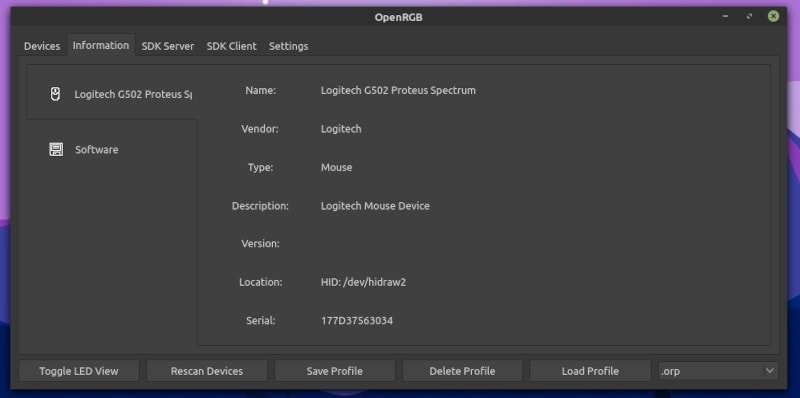Open the SDK Client tab

232,46
